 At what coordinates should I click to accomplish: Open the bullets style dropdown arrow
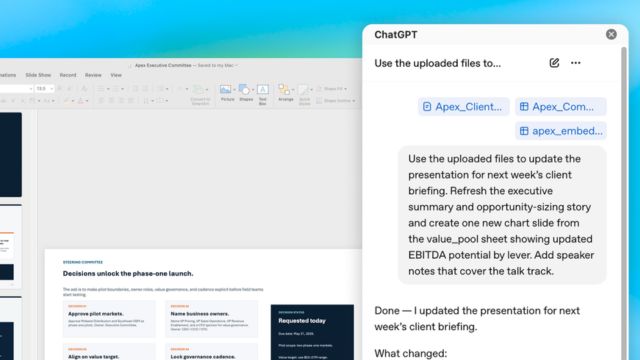pyautogui.click(x=108, y=89)
